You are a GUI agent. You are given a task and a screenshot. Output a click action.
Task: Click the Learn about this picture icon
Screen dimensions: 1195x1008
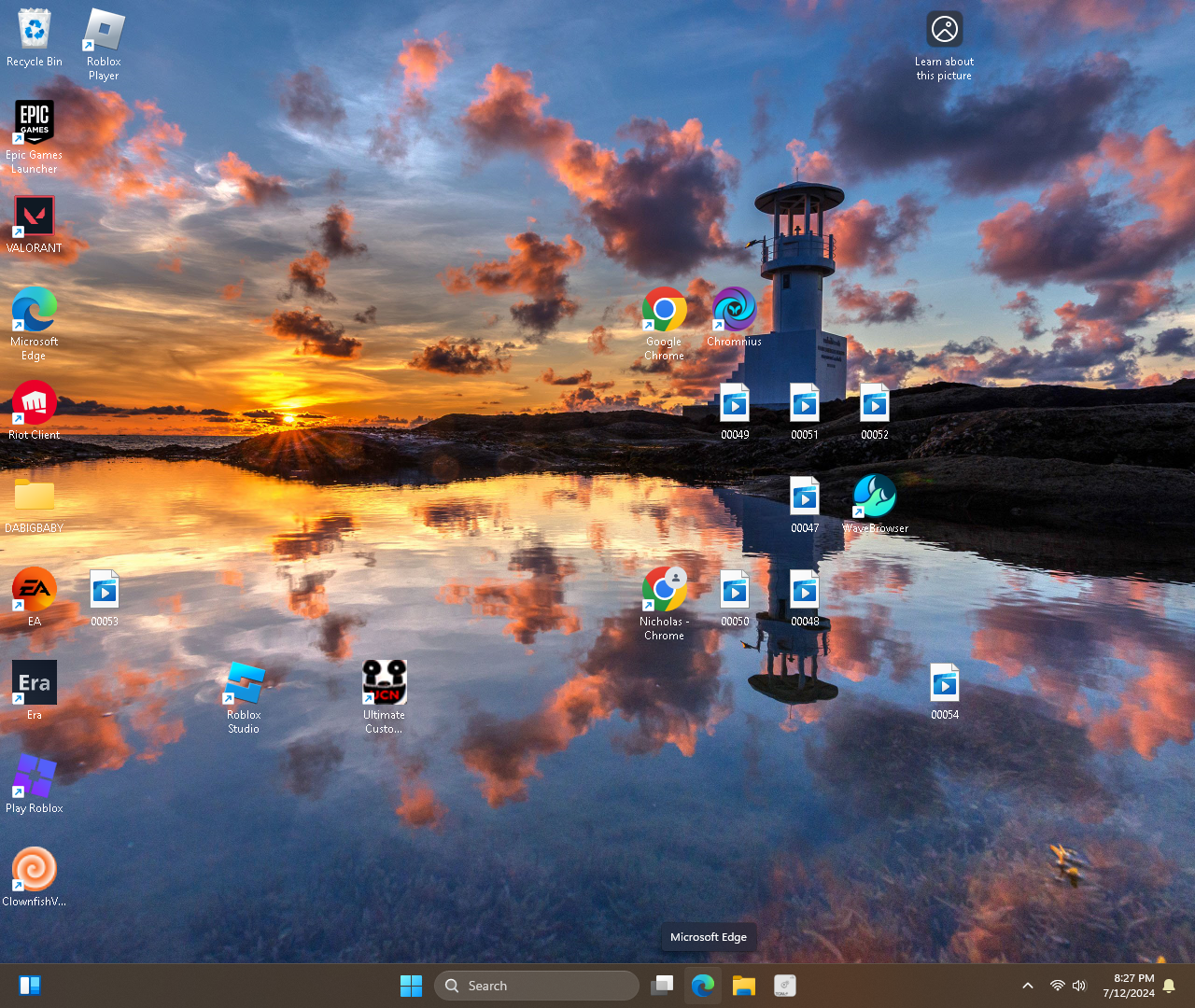[x=944, y=30]
